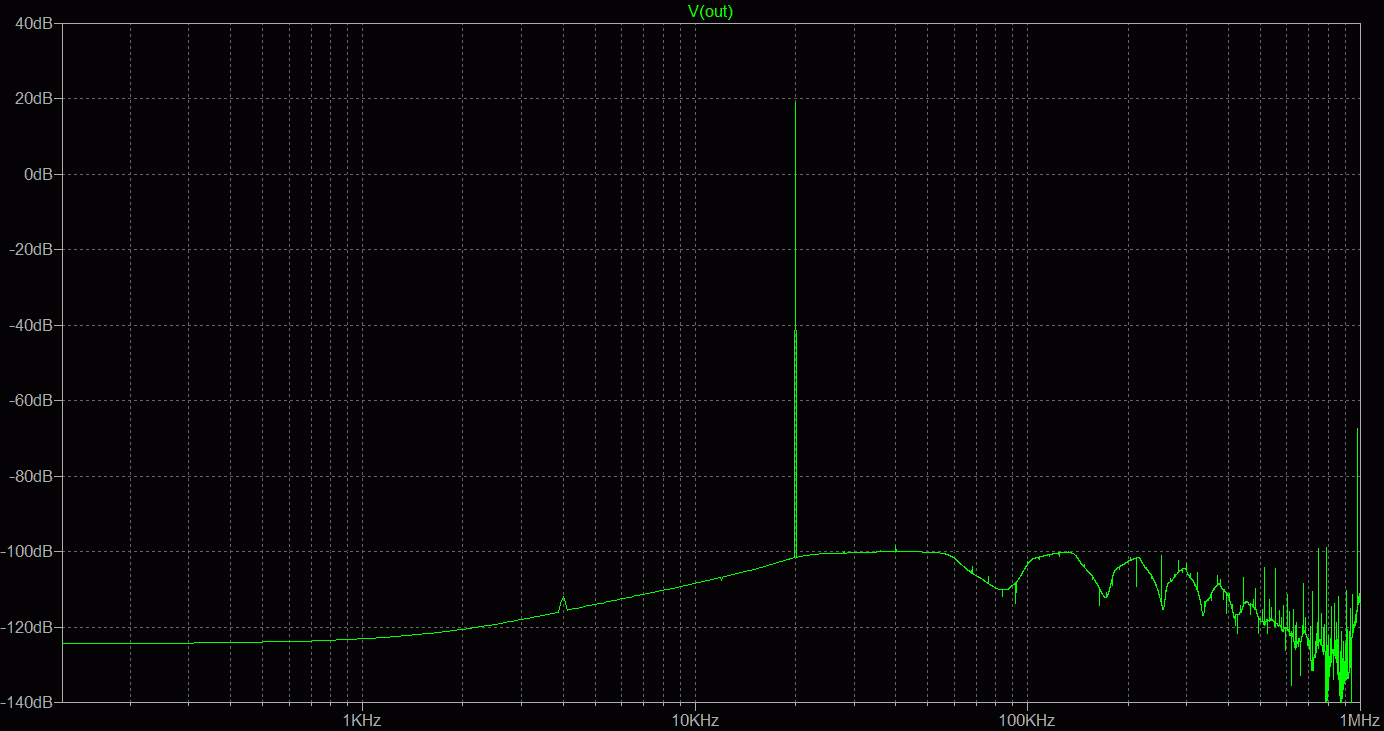Click the -40dB axis label
1384x731 pixels.
[32, 325]
